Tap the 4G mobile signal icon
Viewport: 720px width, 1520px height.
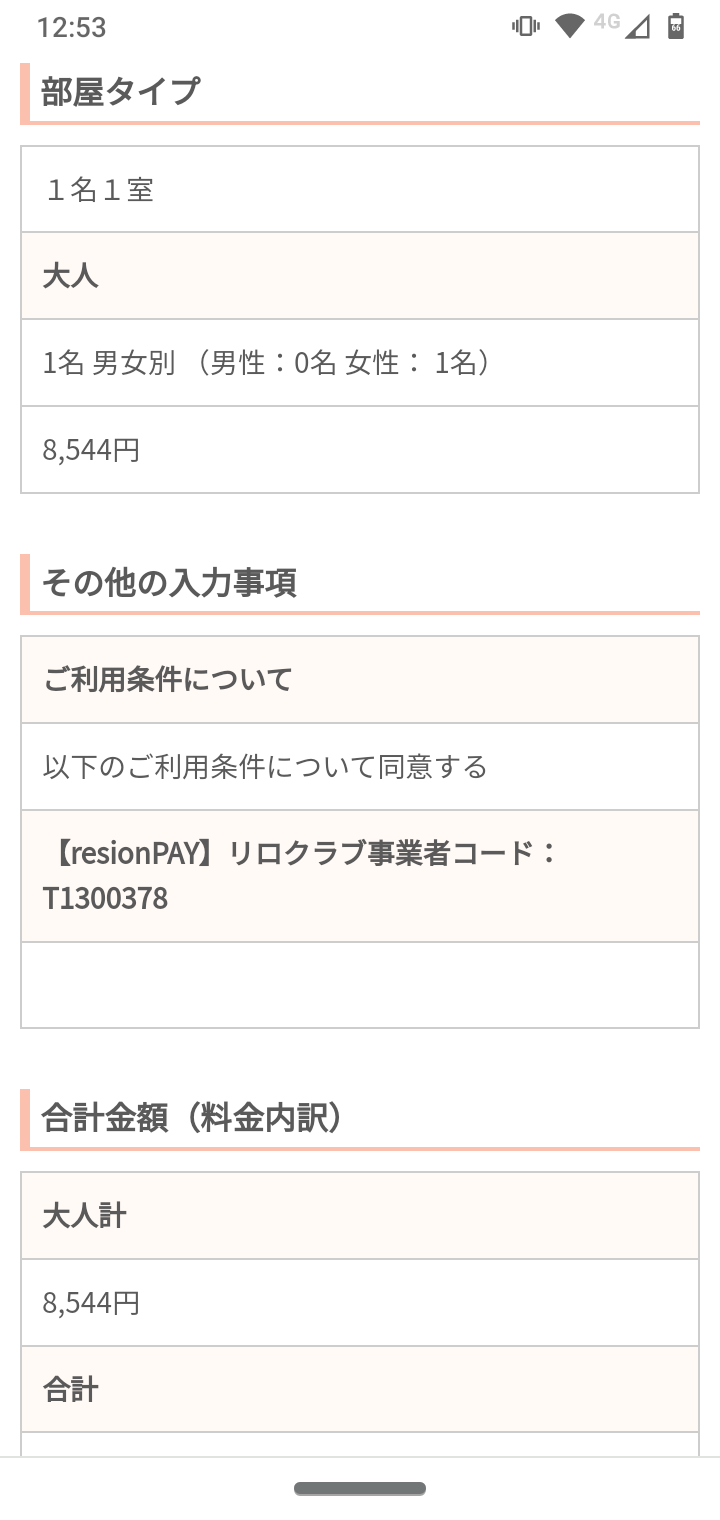(636, 26)
